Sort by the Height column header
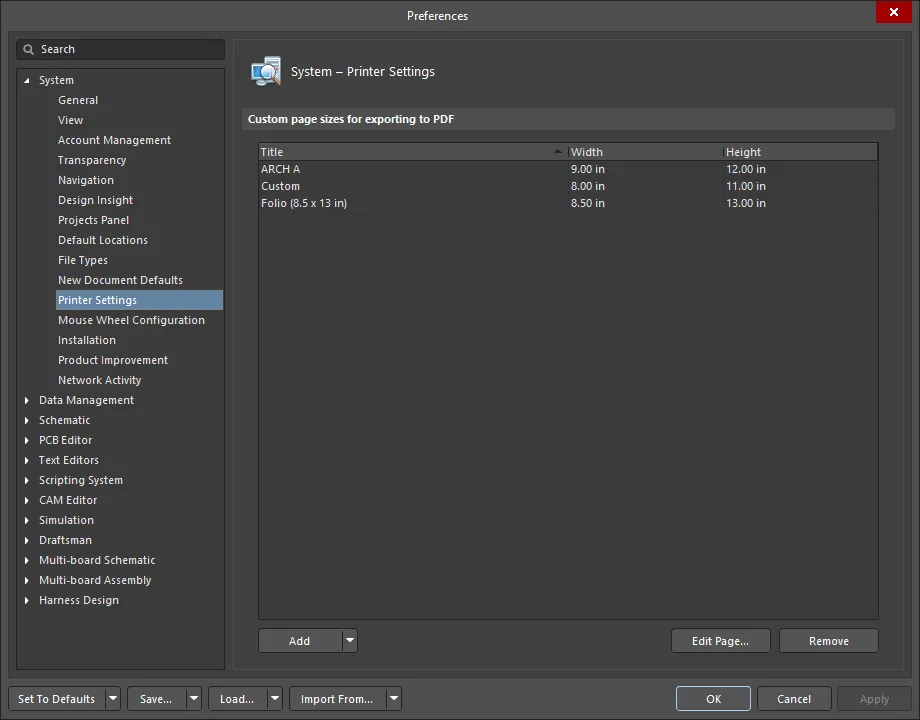The height and width of the screenshot is (720, 920). coord(800,152)
